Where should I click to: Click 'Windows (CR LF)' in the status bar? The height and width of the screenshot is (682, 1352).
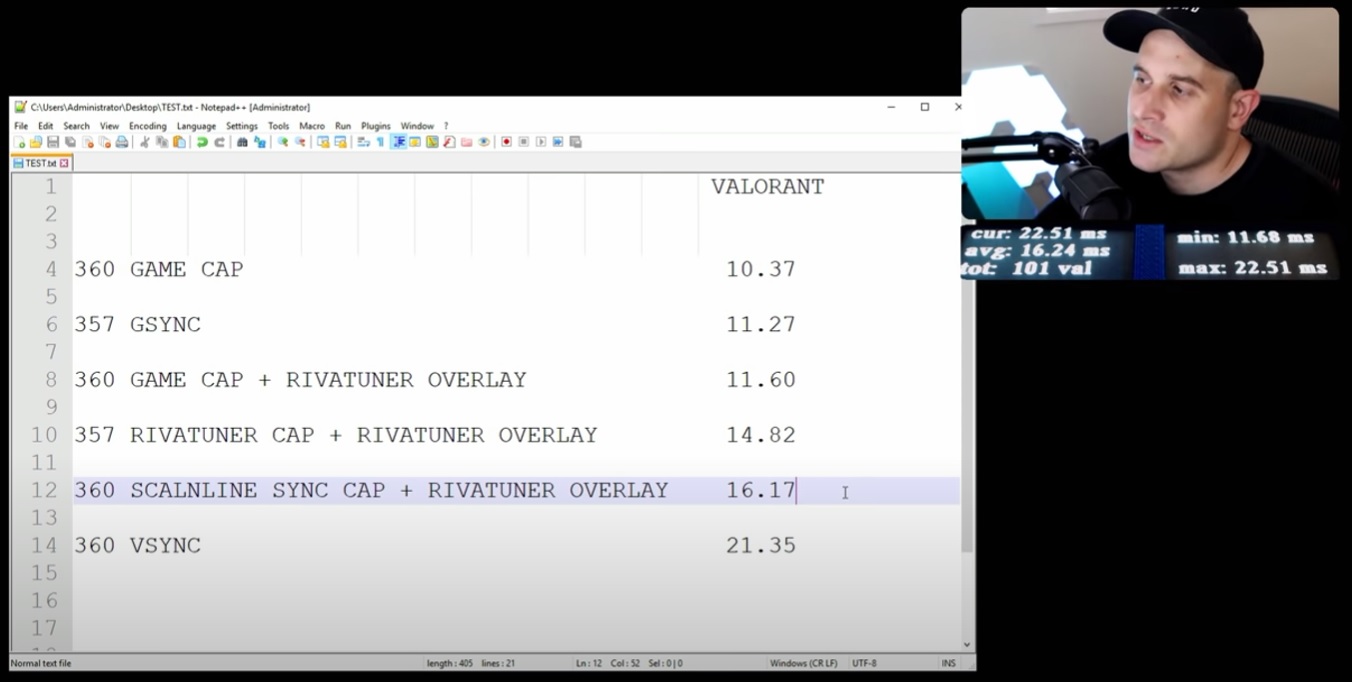click(x=803, y=663)
